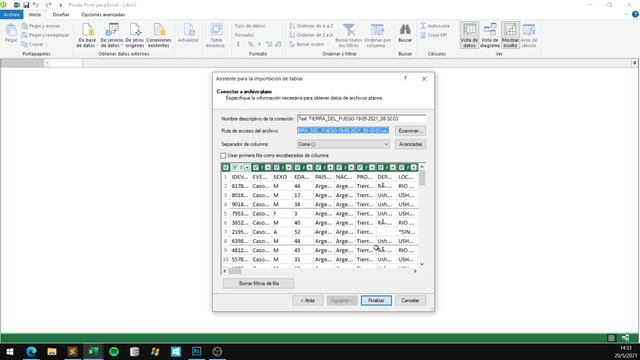Toggle the select-all columns checkbox

coord(226,167)
